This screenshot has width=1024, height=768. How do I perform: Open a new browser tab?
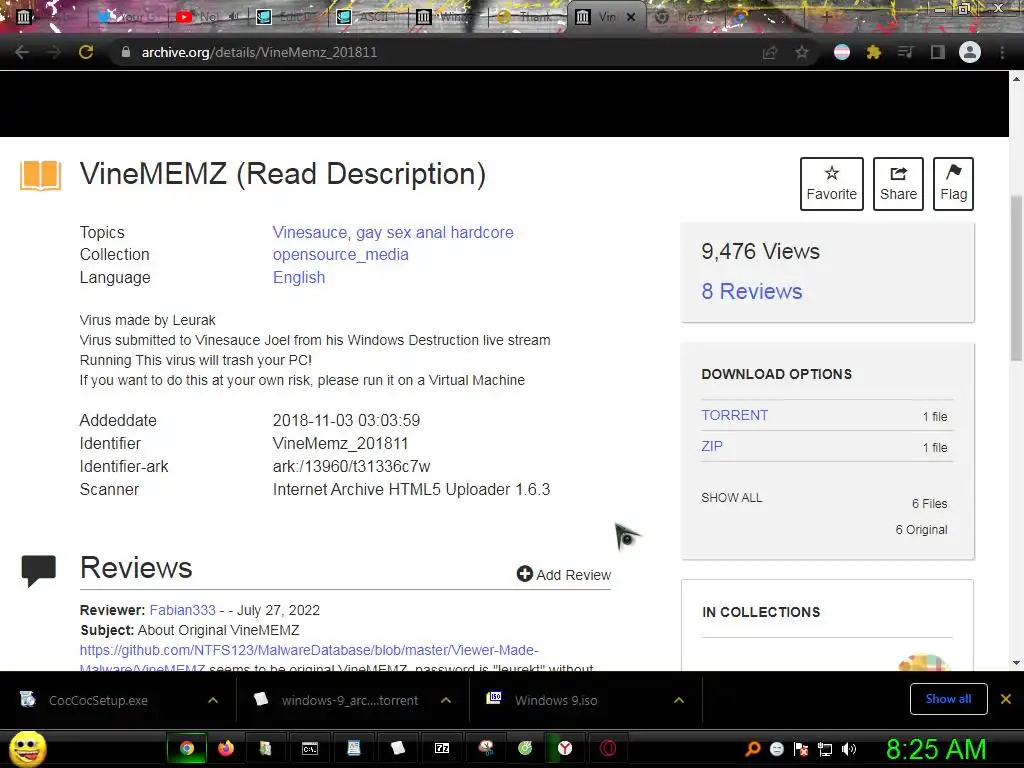[x=826, y=17]
